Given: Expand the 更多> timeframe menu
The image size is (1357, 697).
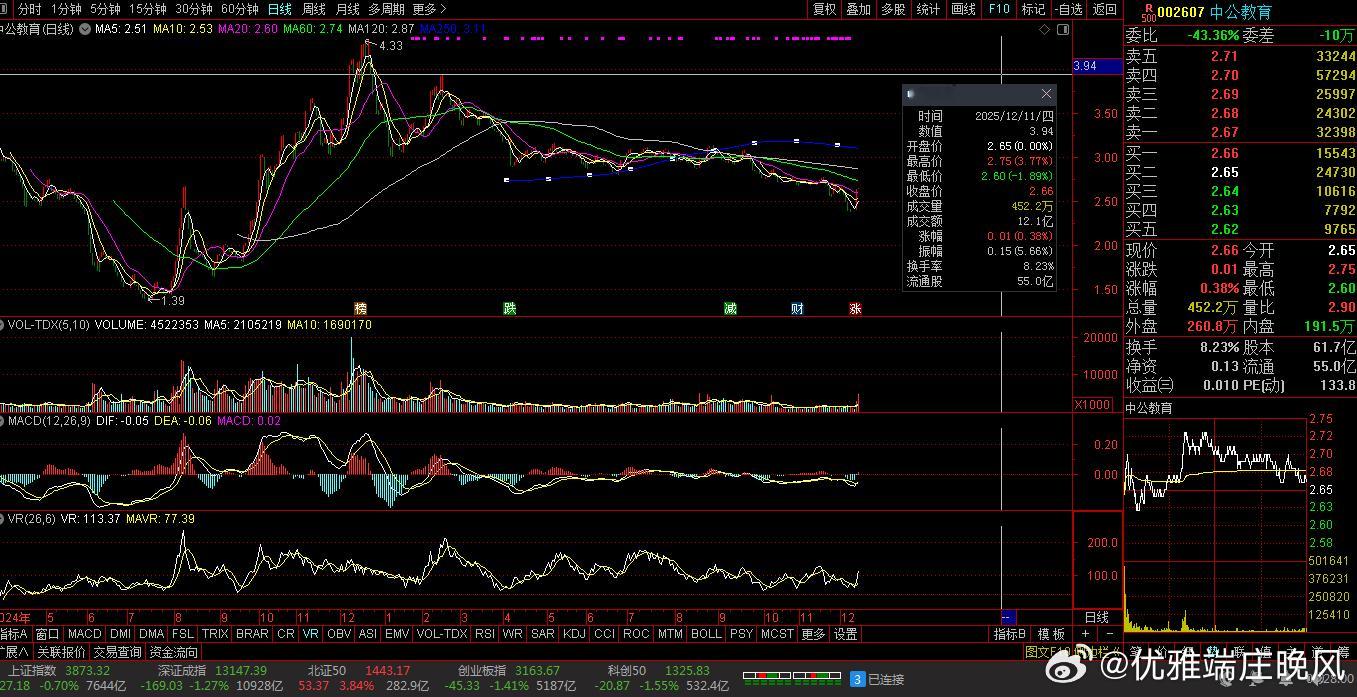Looking at the screenshot, I should coord(428,9).
